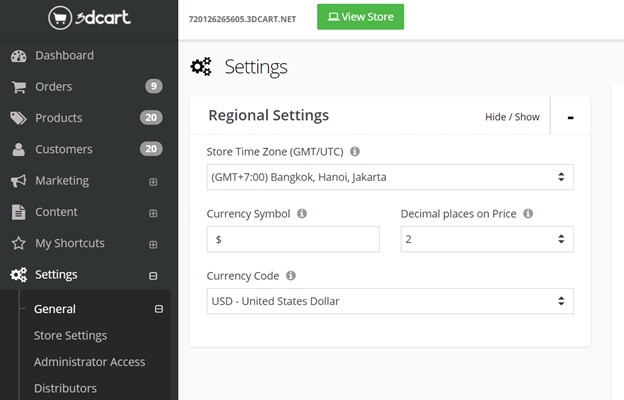The width and height of the screenshot is (624, 400).
Task: Click the 3dcart logo icon
Action: tap(62, 18)
